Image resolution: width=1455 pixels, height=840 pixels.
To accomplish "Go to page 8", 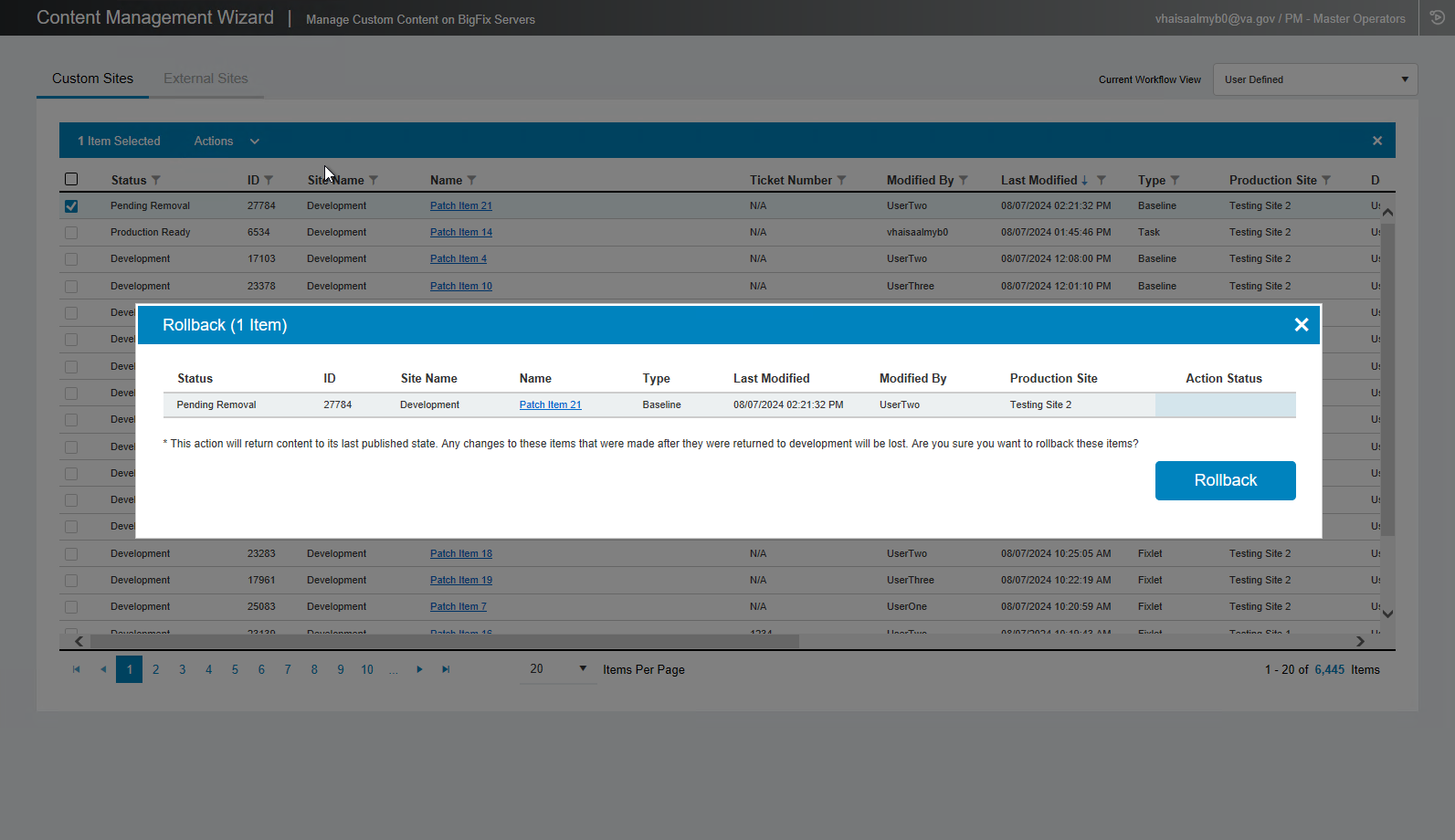I will tap(314, 669).
